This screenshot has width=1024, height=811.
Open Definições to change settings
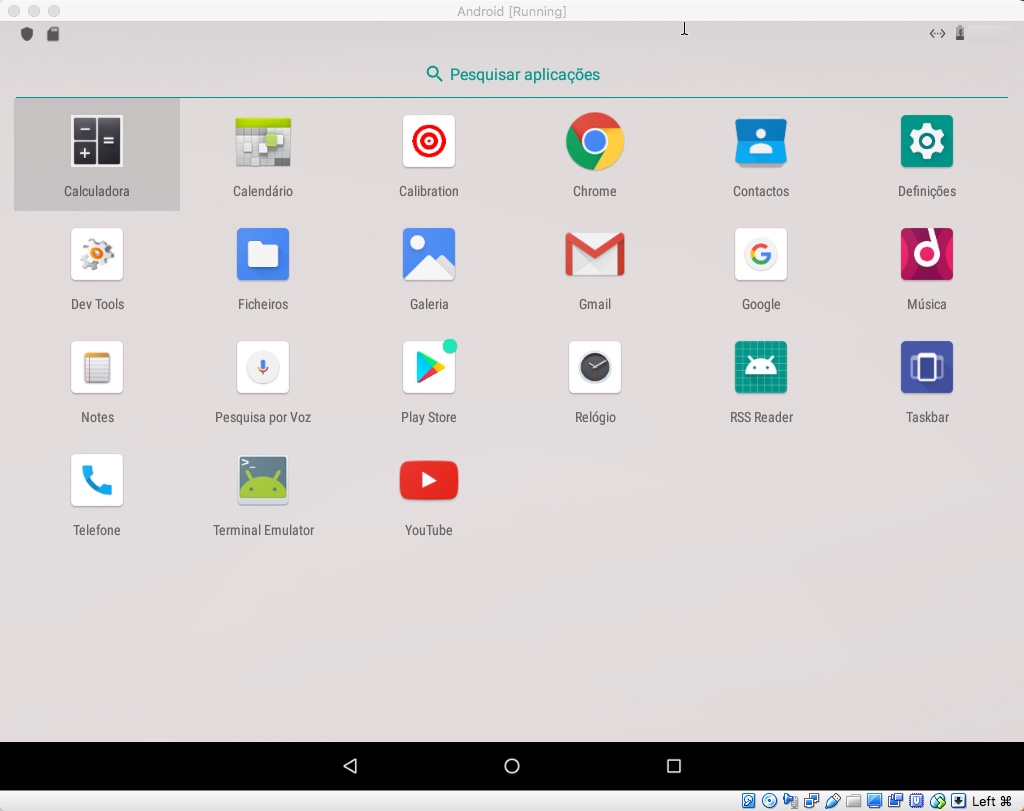click(x=926, y=141)
